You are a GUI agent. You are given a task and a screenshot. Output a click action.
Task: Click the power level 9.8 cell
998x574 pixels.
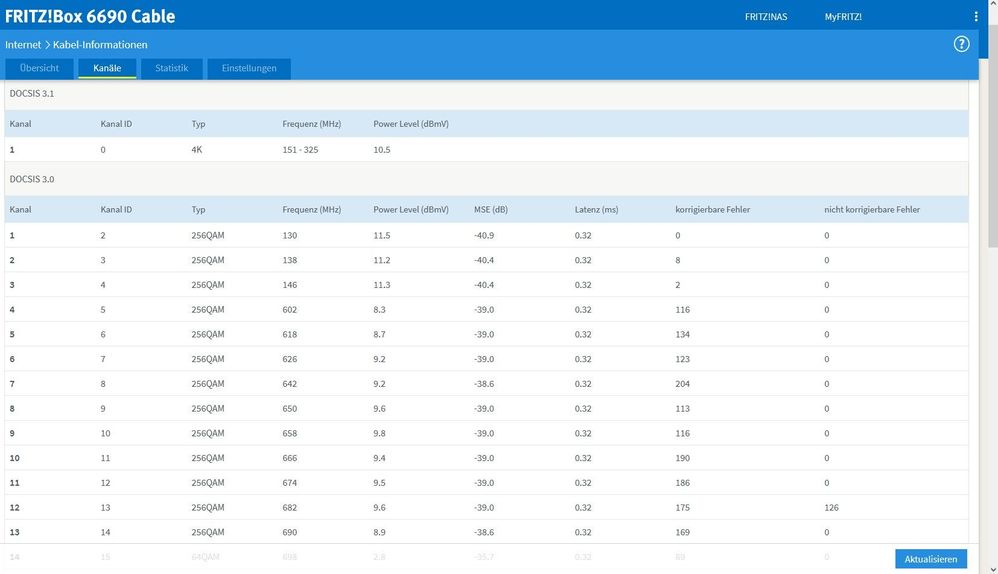click(x=379, y=433)
